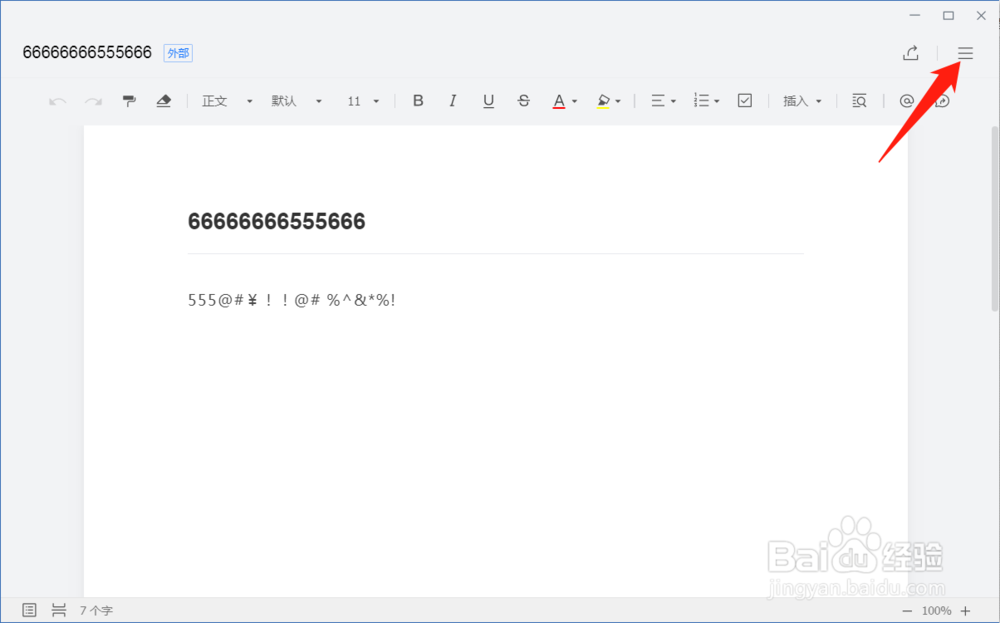
Task: Expand the alignment options arrow
Action: 673,101
